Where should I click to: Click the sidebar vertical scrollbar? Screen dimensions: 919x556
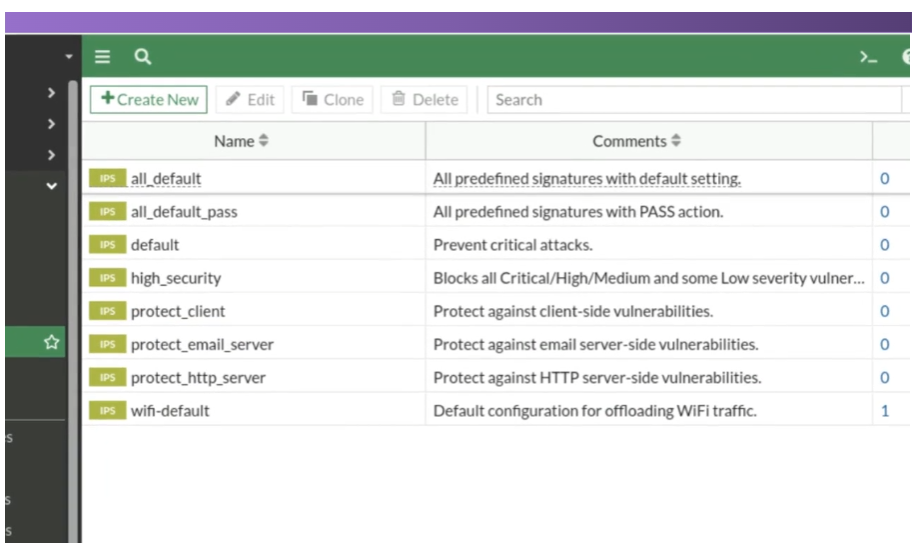[x=73, y=311]
